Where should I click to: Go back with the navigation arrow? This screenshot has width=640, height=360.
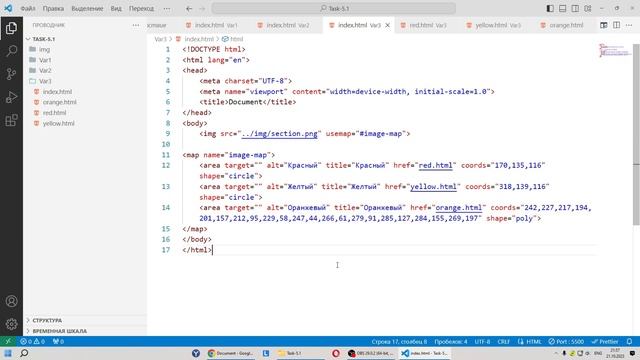pyautogui.click(x=189, y=9)
